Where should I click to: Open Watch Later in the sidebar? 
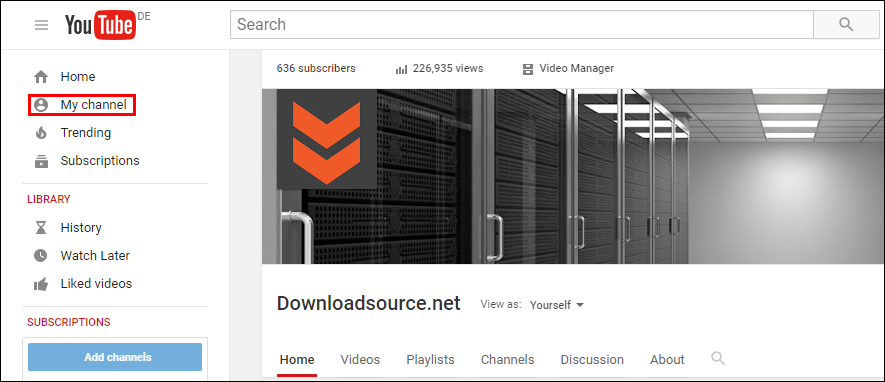(x=95, y=256)
